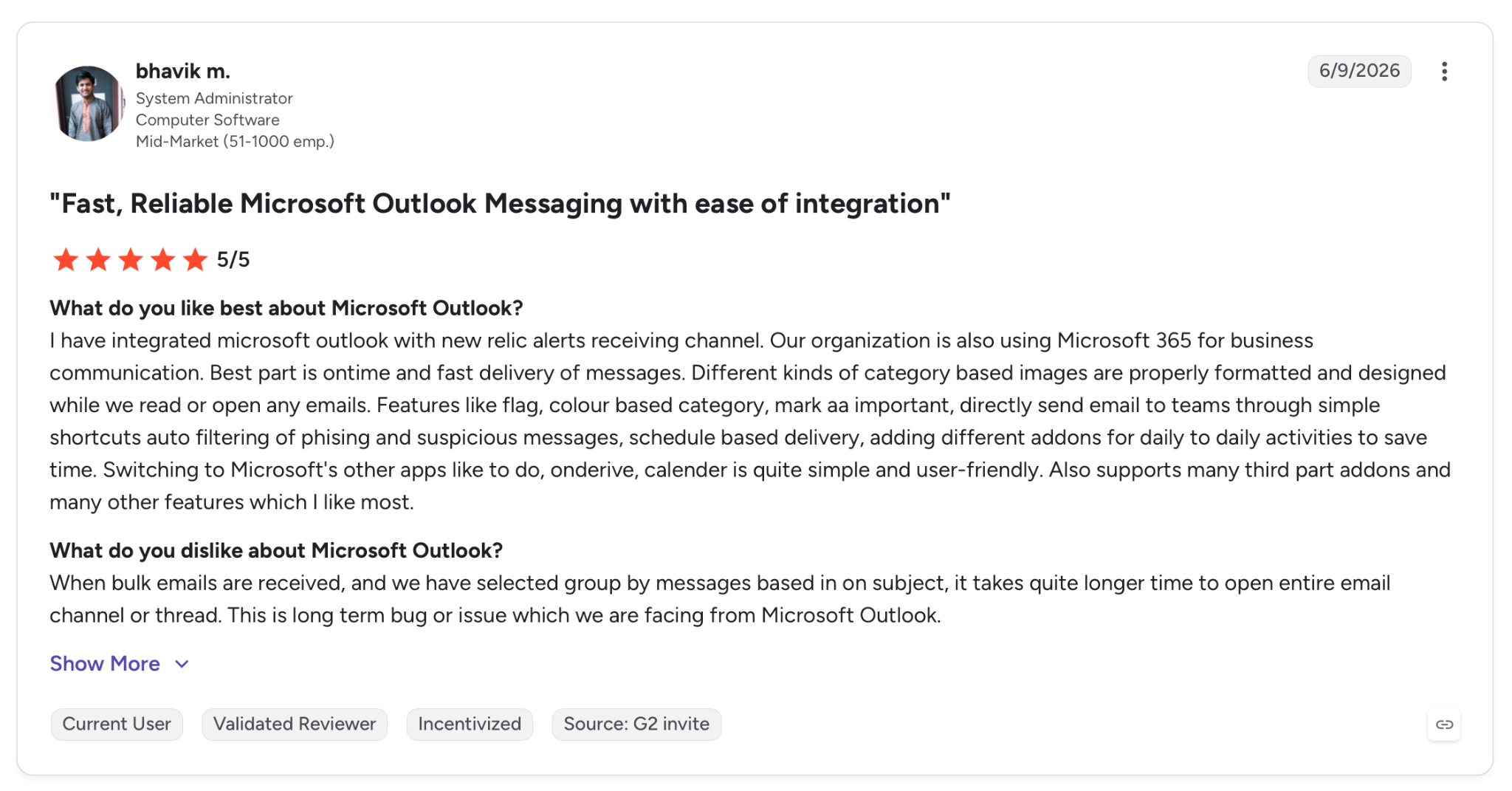Click the first rating star
The image size is (1512, 791).
[66, 260]
